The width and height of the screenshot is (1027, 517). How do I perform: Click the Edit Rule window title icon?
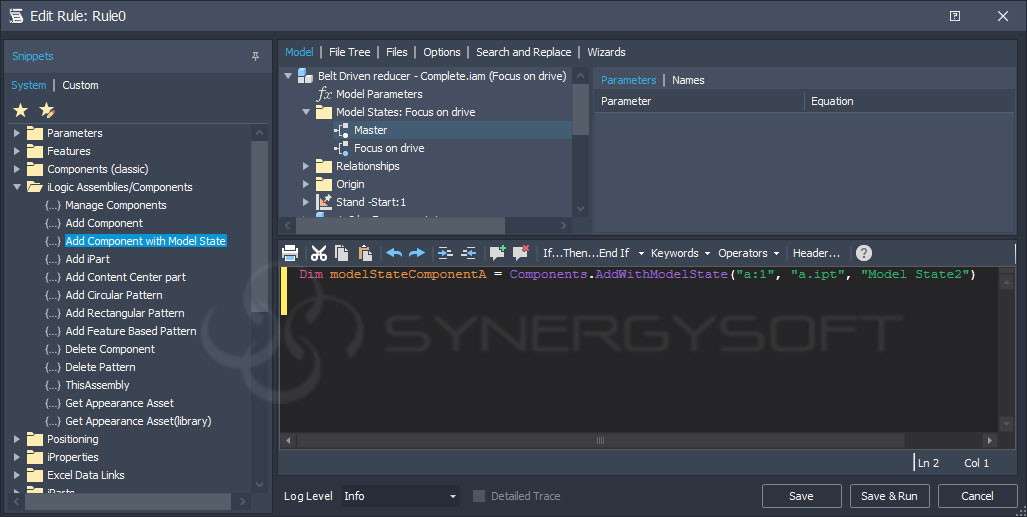[16, 16]
